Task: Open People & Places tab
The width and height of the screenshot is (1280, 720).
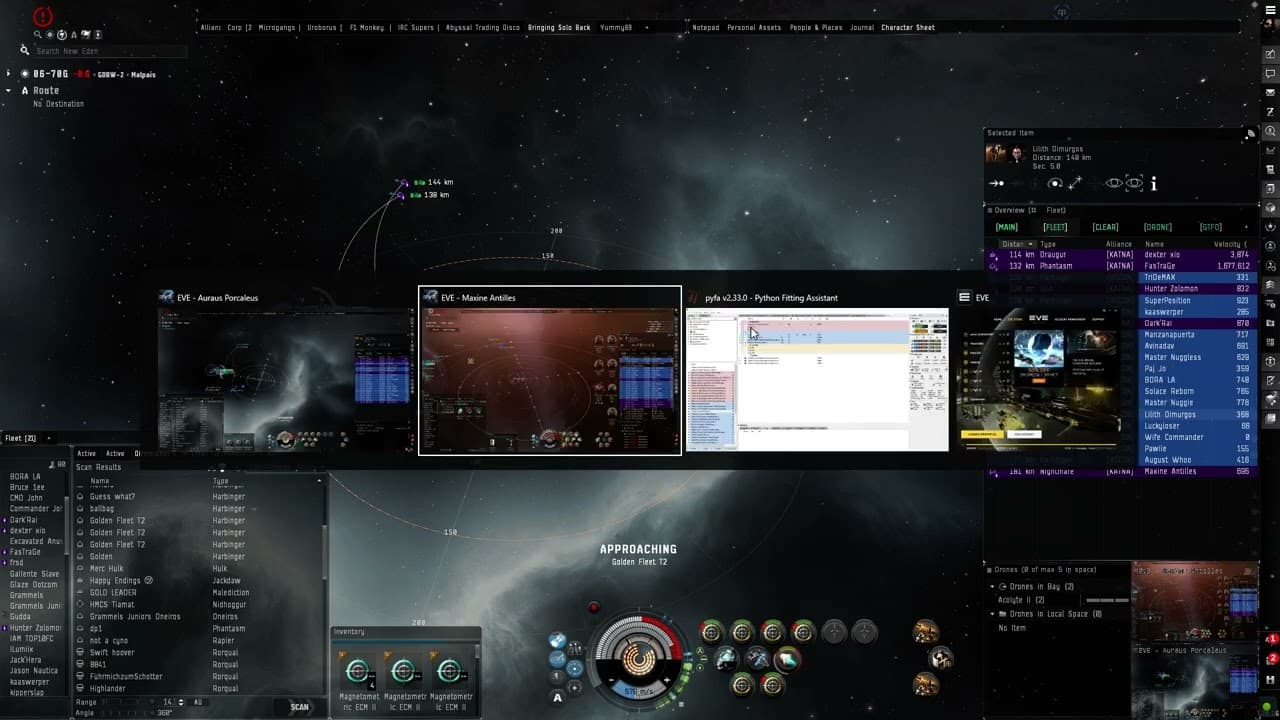Action: point(816,28)
